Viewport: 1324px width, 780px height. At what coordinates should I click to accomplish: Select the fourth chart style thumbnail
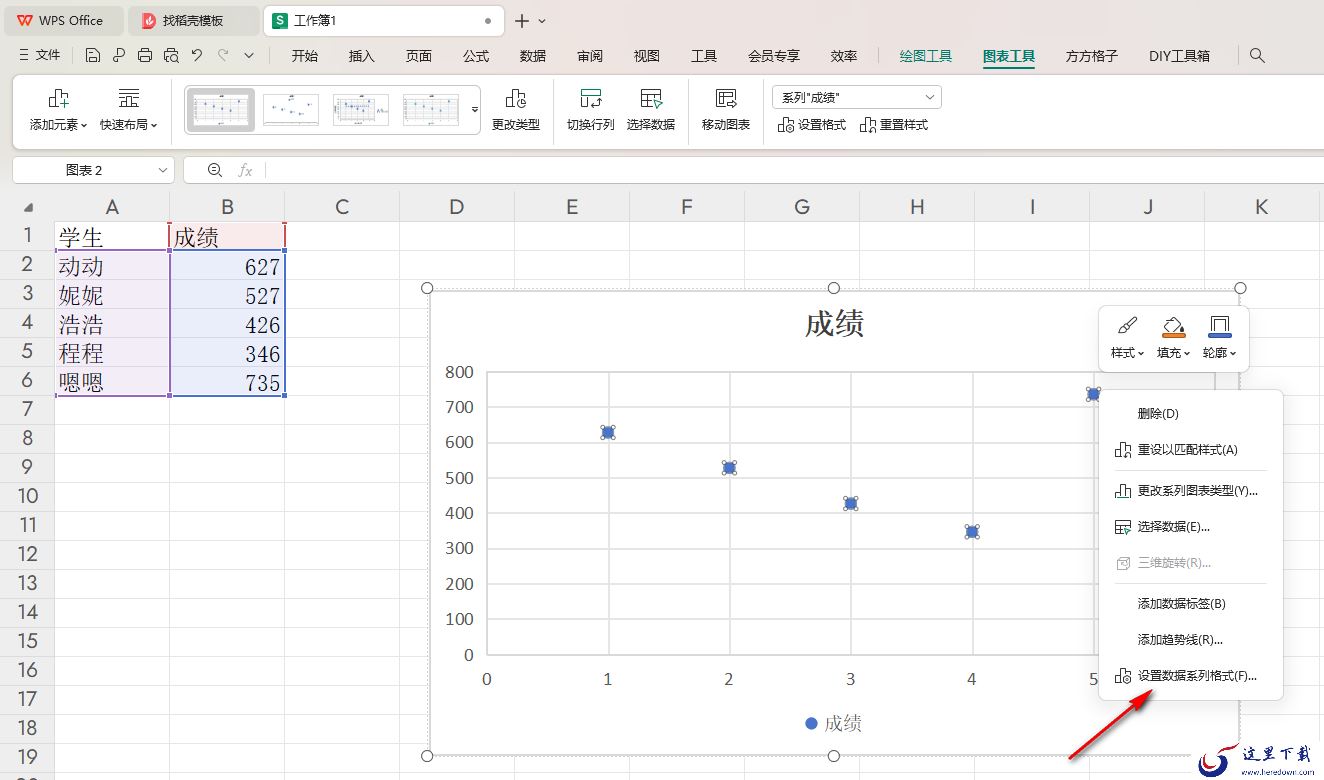coord(431,109)
